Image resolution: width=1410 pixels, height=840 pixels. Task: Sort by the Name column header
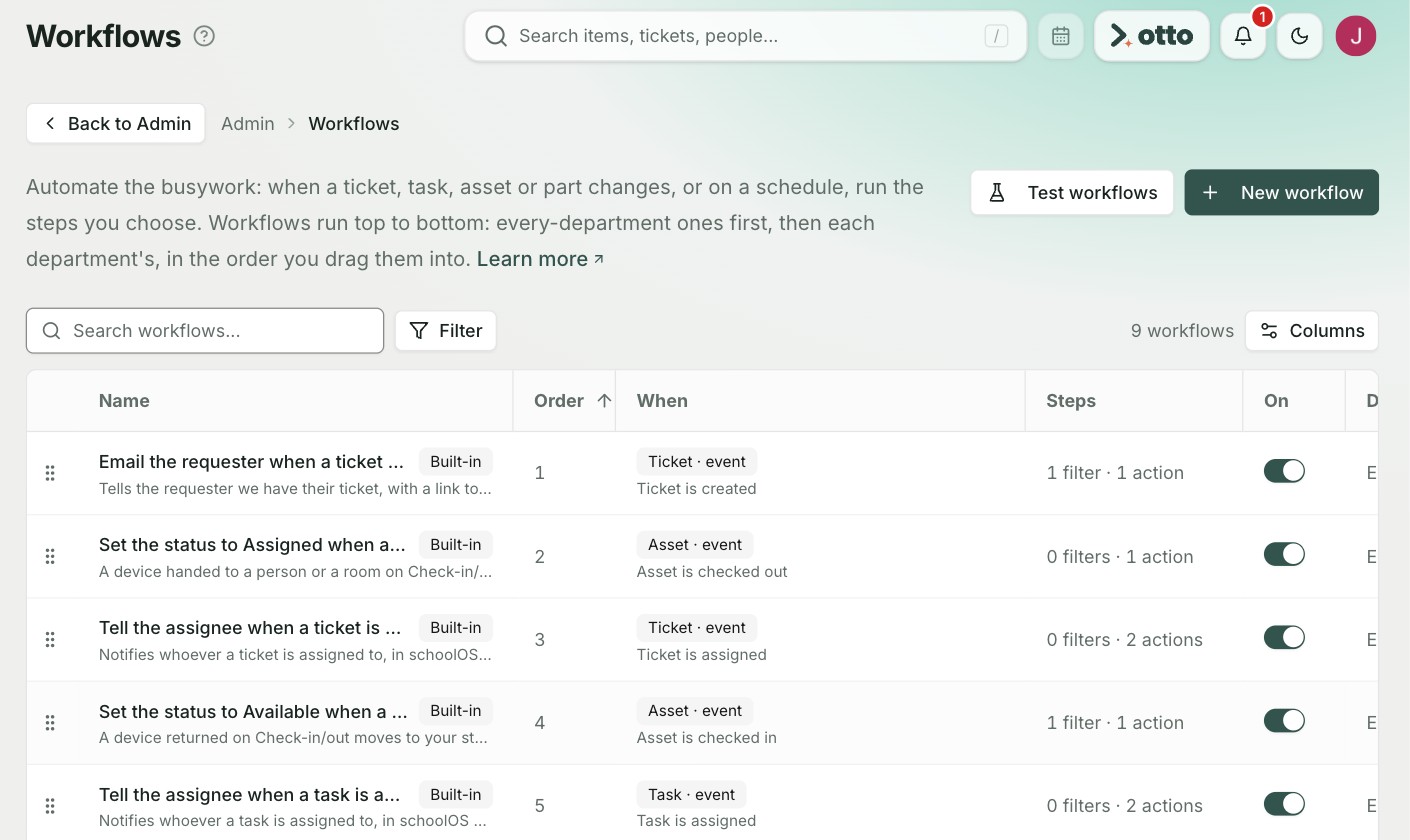click(x=124, y=401)
